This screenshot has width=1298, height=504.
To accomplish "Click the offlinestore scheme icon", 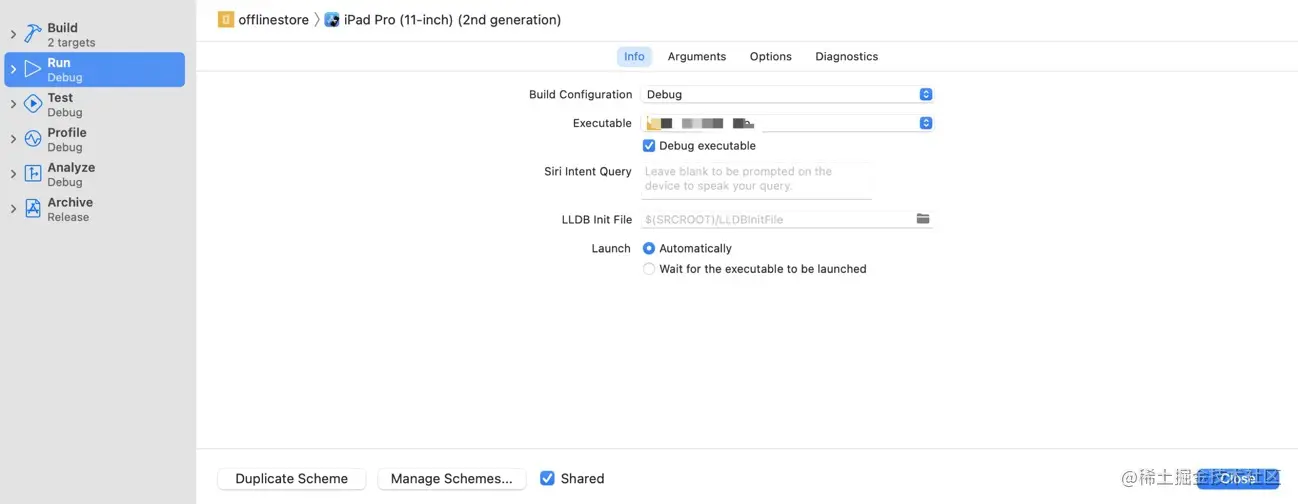I will point(226,20).
